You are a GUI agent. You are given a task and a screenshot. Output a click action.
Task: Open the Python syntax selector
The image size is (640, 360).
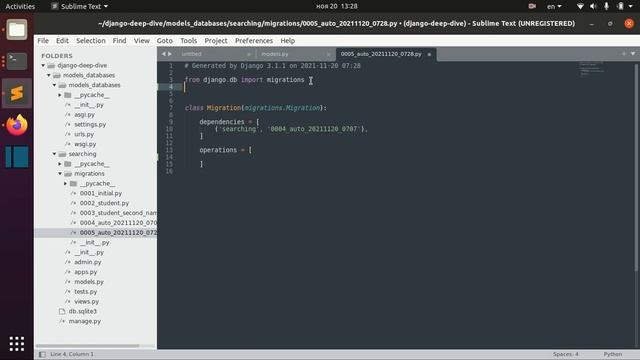(x=612, y=354)
